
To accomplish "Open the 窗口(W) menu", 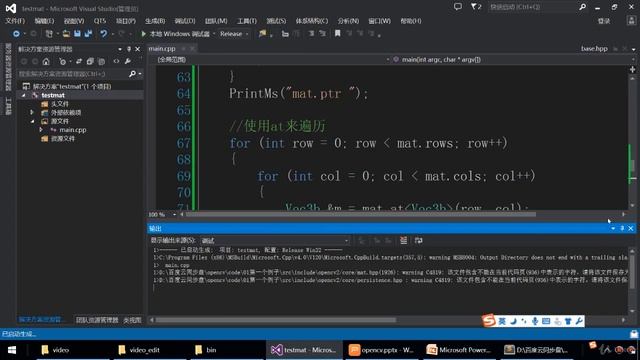I will pos(379,21).
